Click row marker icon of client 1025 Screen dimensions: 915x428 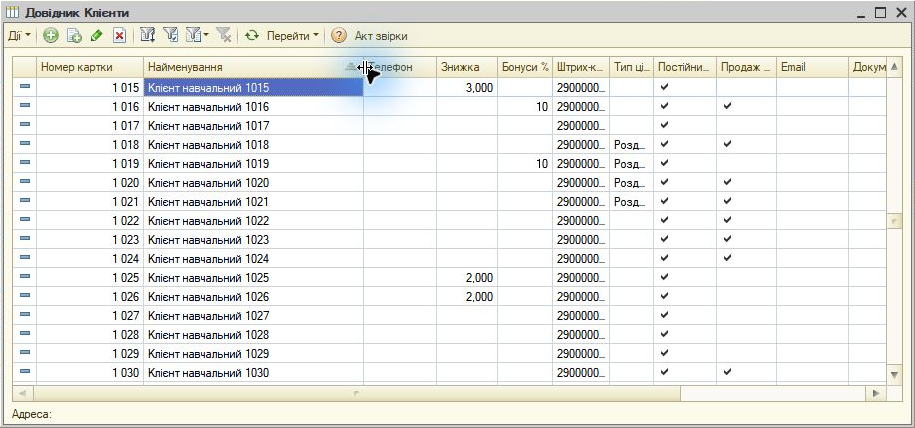point(25,276)
